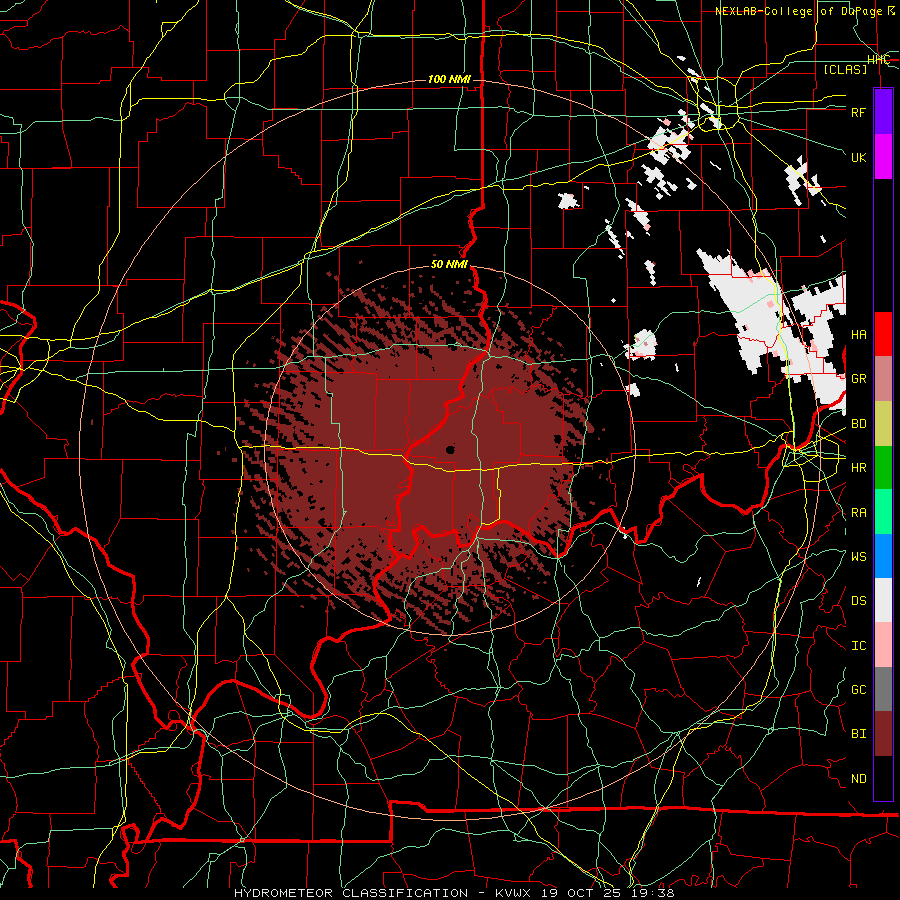
Task: Click the 50 NMI range ring label
Action: coord(449,265)
